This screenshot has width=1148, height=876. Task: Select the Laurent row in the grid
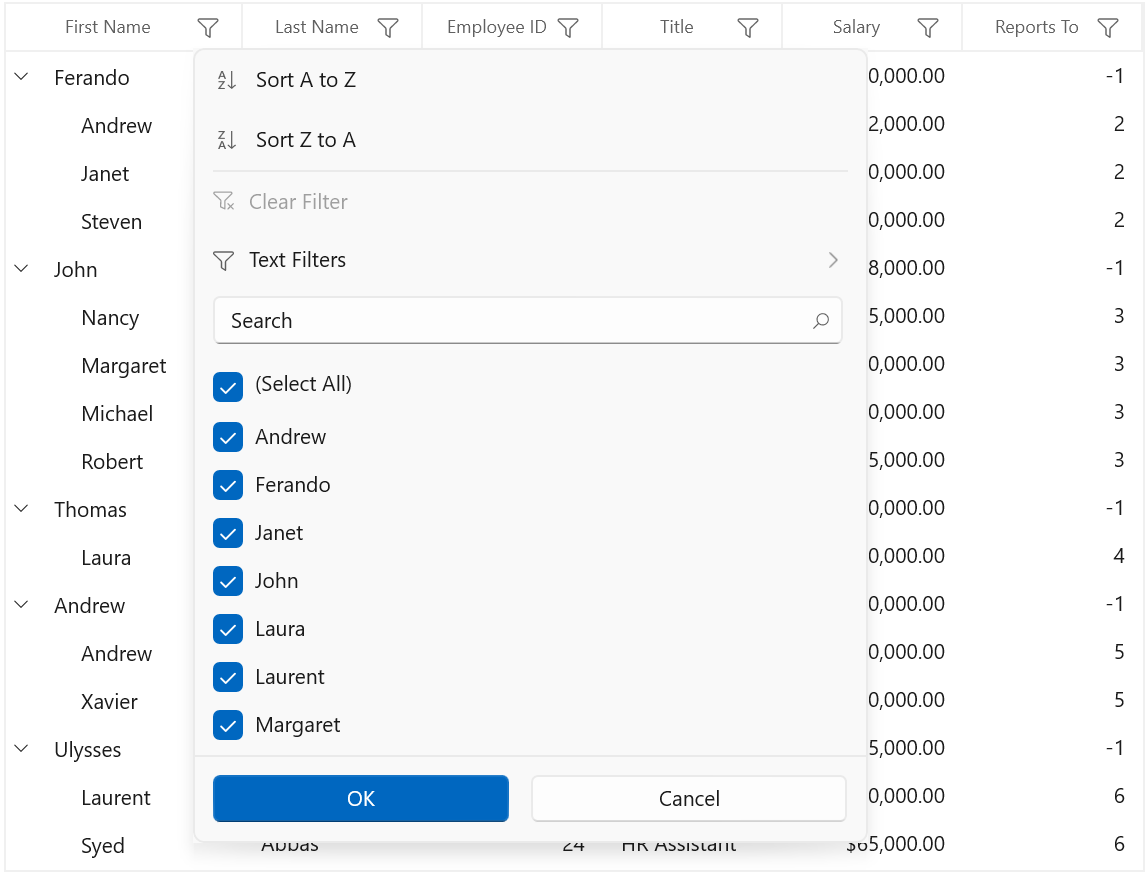point(116,798)
